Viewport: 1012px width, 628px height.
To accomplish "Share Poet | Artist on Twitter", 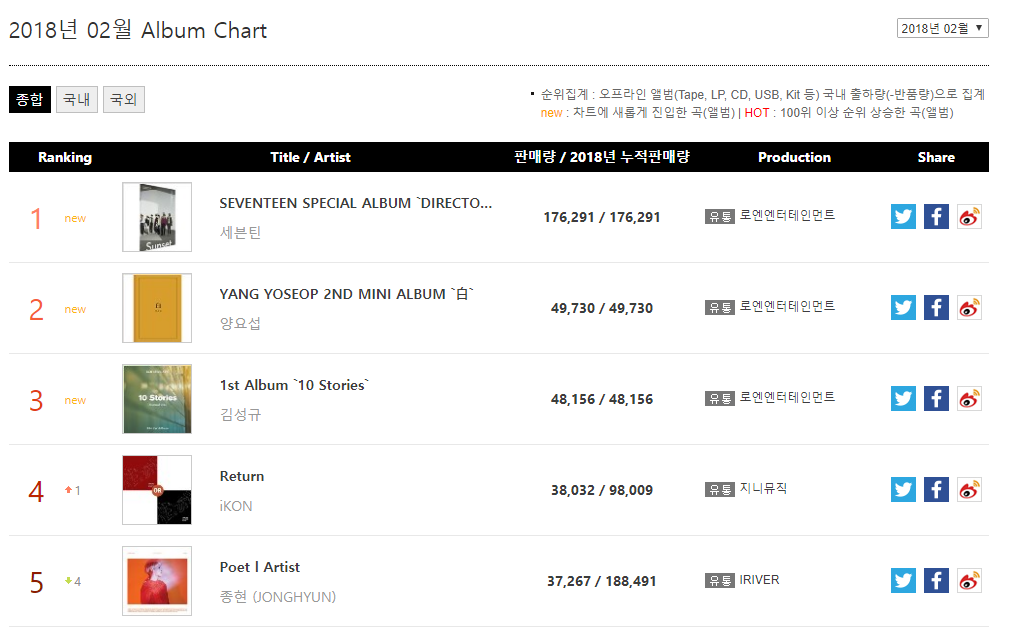I will pos(903,580).
